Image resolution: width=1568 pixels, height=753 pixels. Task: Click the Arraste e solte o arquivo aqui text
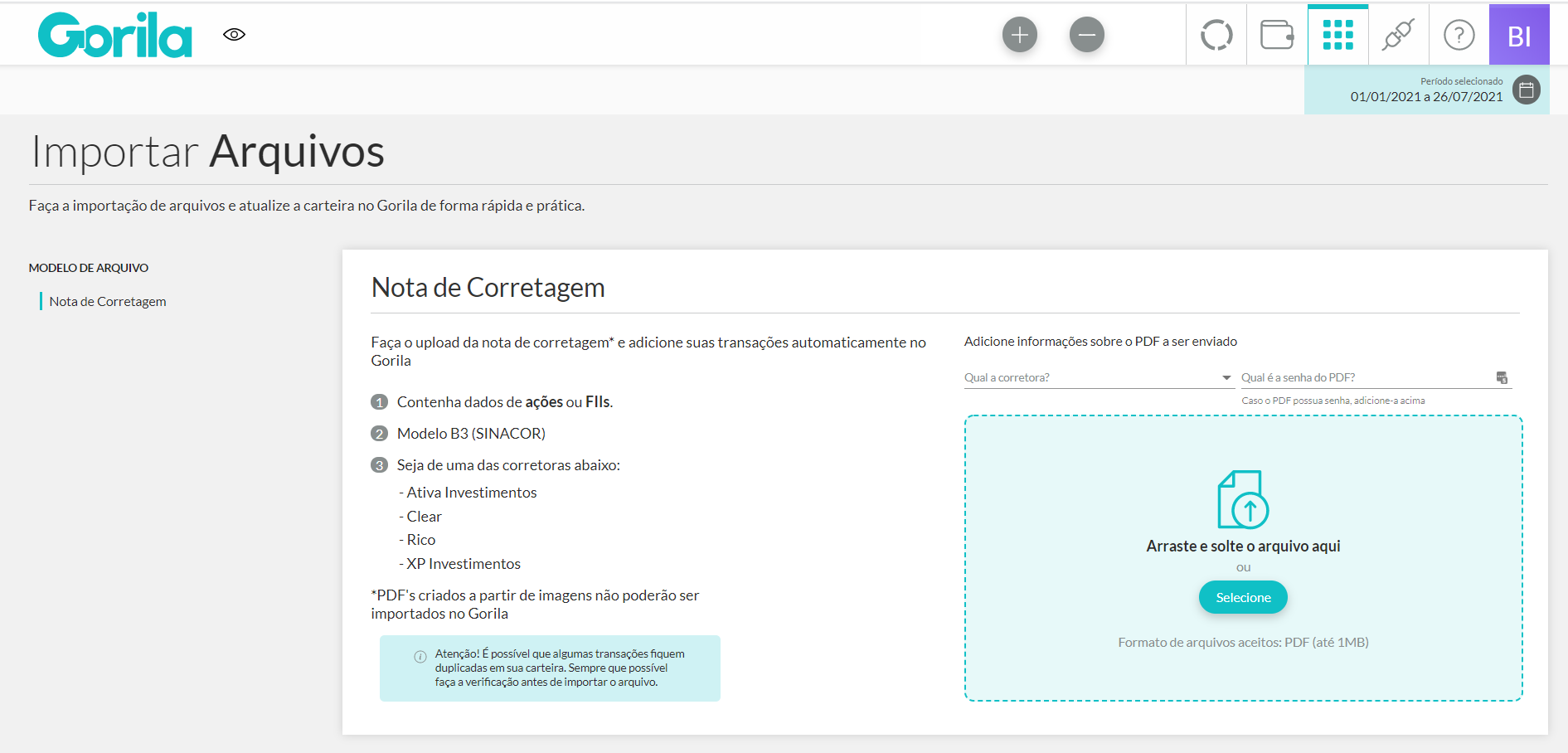point(1243,546)
